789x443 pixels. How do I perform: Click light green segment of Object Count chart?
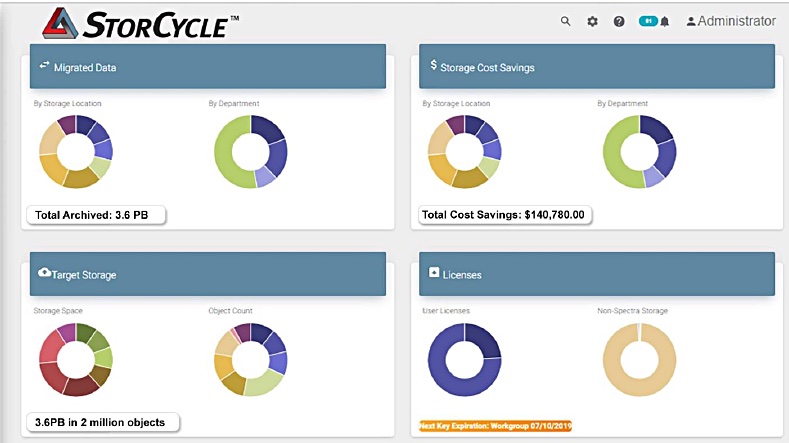[264, 385]
